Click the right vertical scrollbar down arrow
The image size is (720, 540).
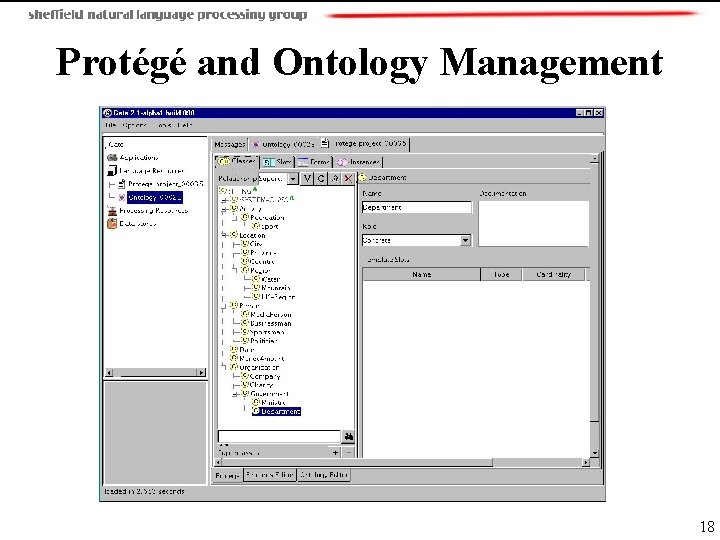coord(595,453)
